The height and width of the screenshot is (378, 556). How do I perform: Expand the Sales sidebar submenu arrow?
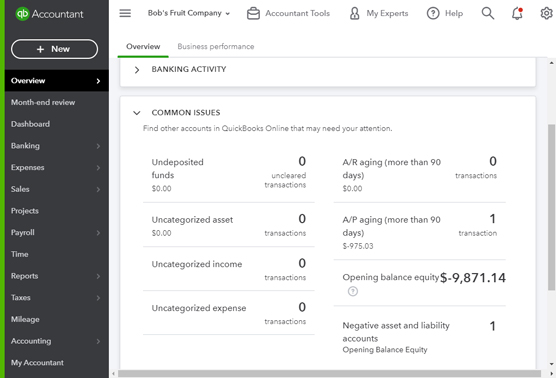tap(98, 189)
